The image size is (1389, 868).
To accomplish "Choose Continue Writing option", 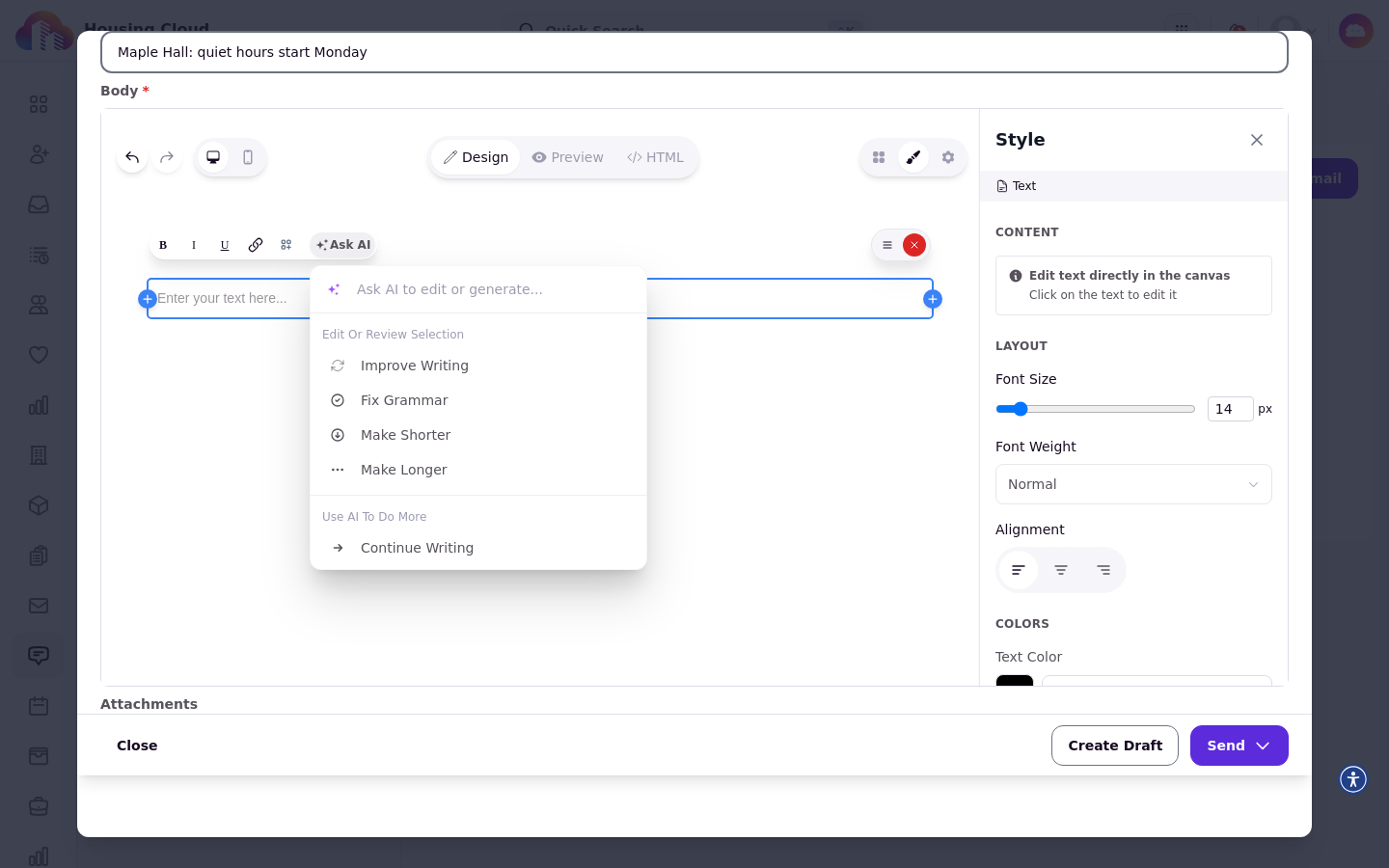I will [x=478, y=548].
